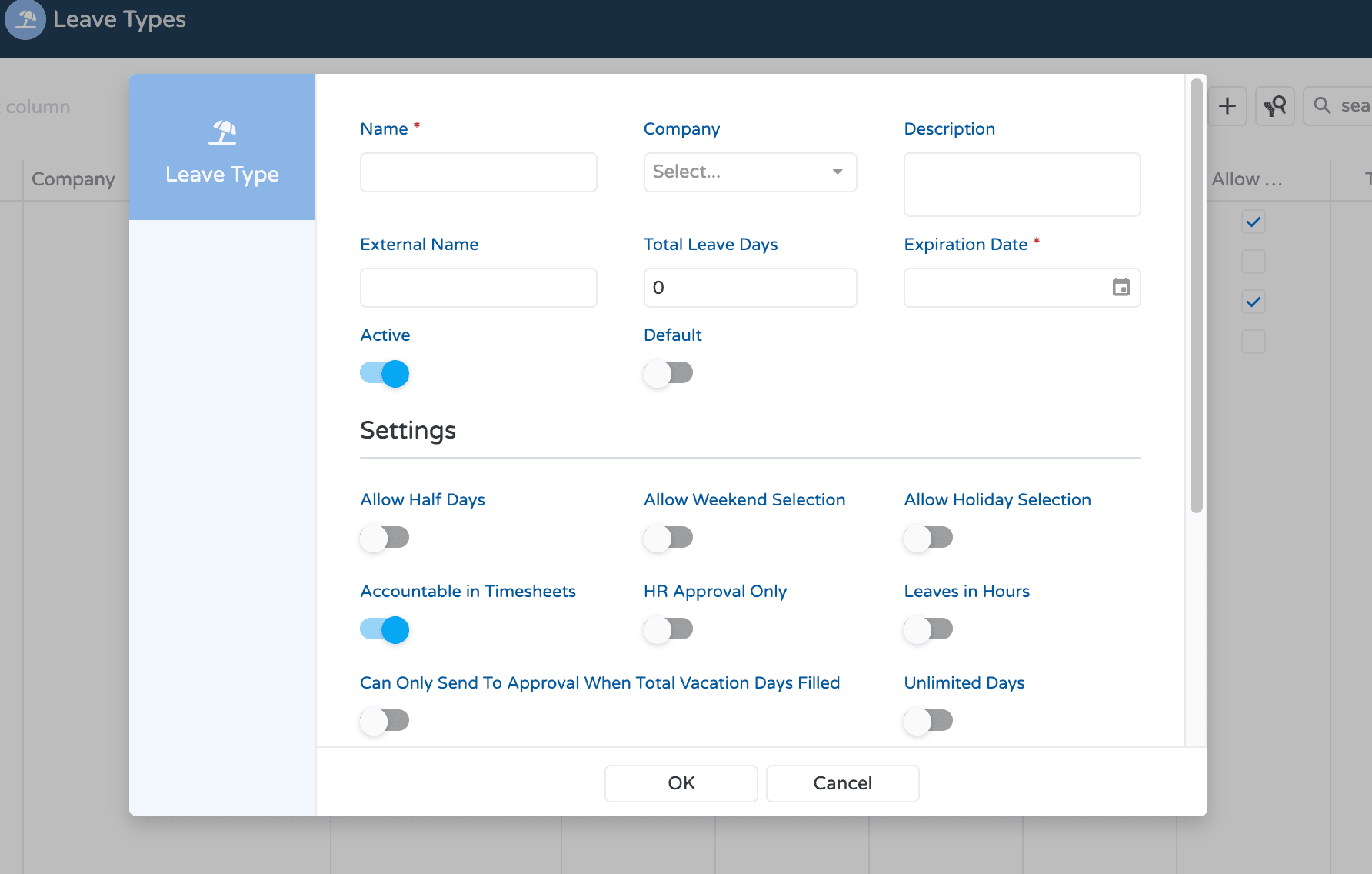Image resolution: width=1372 pixels, height=874 pixels.
Task: Enable Allow Weekend Selection switch
Action: [x=668, y=538]
